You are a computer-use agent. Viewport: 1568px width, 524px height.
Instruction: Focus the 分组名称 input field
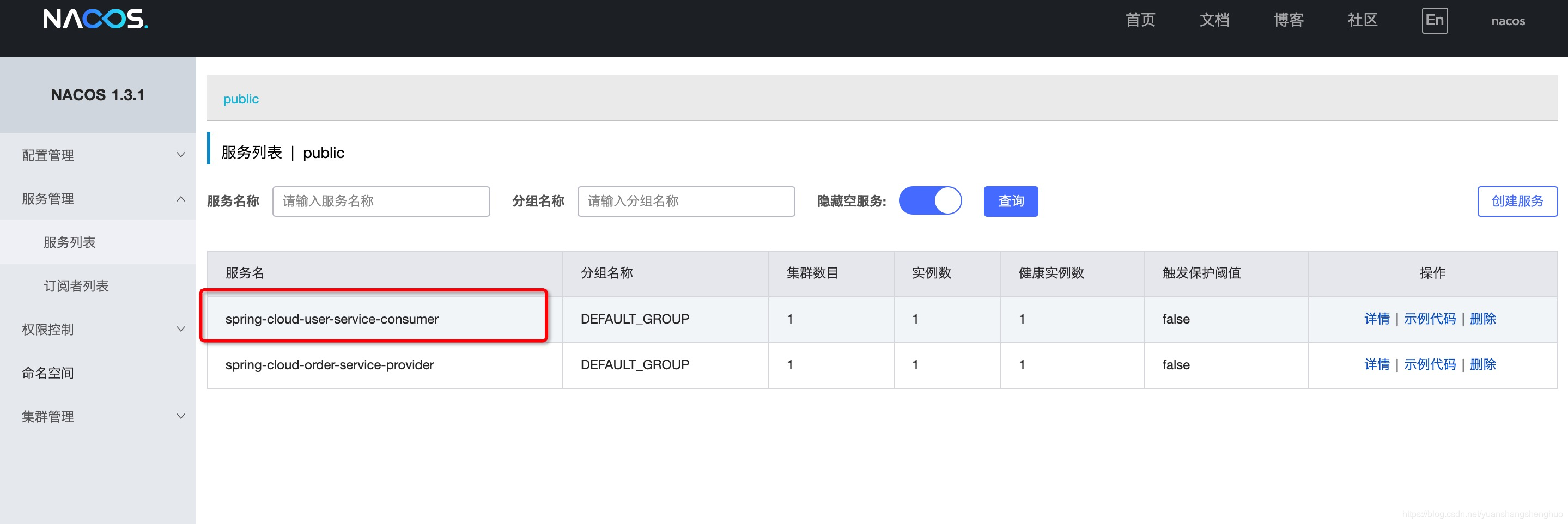click(686, 202)
